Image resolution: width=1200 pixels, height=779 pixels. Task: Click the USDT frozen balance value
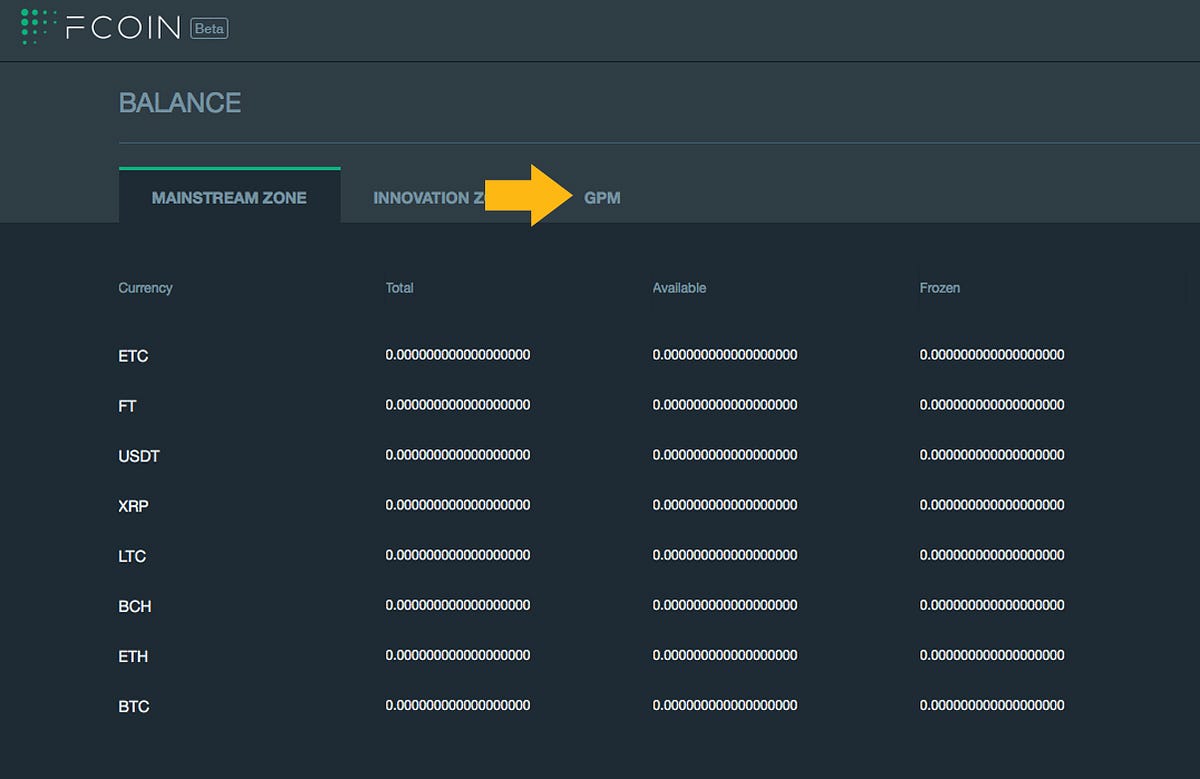pyautogui.click(x=992, y=455)
